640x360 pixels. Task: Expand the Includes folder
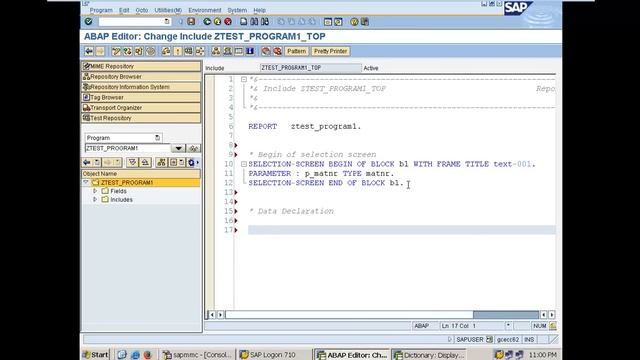(95, 200)
